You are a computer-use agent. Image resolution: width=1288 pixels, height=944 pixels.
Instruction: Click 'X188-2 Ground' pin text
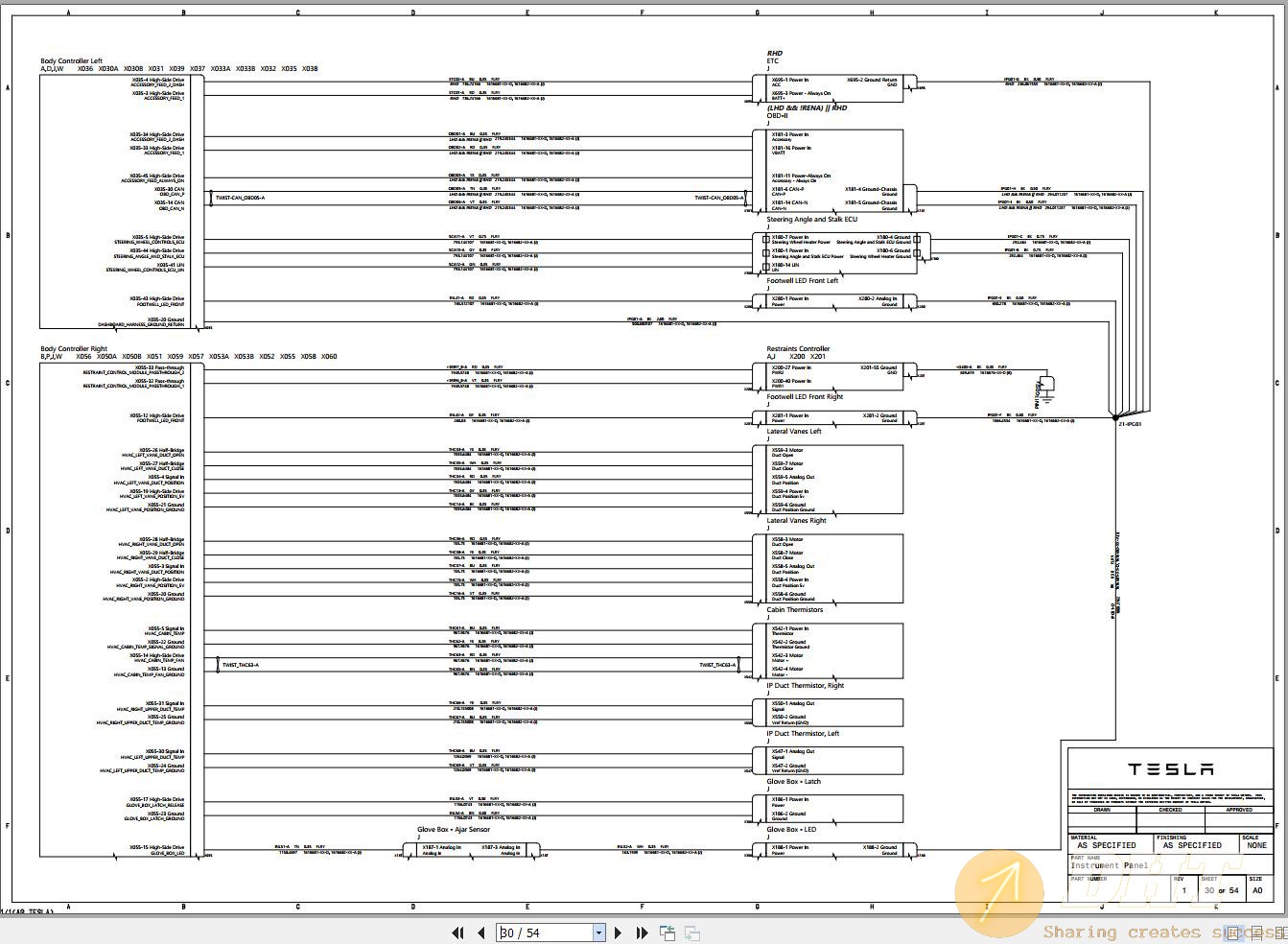click(879, 847)
